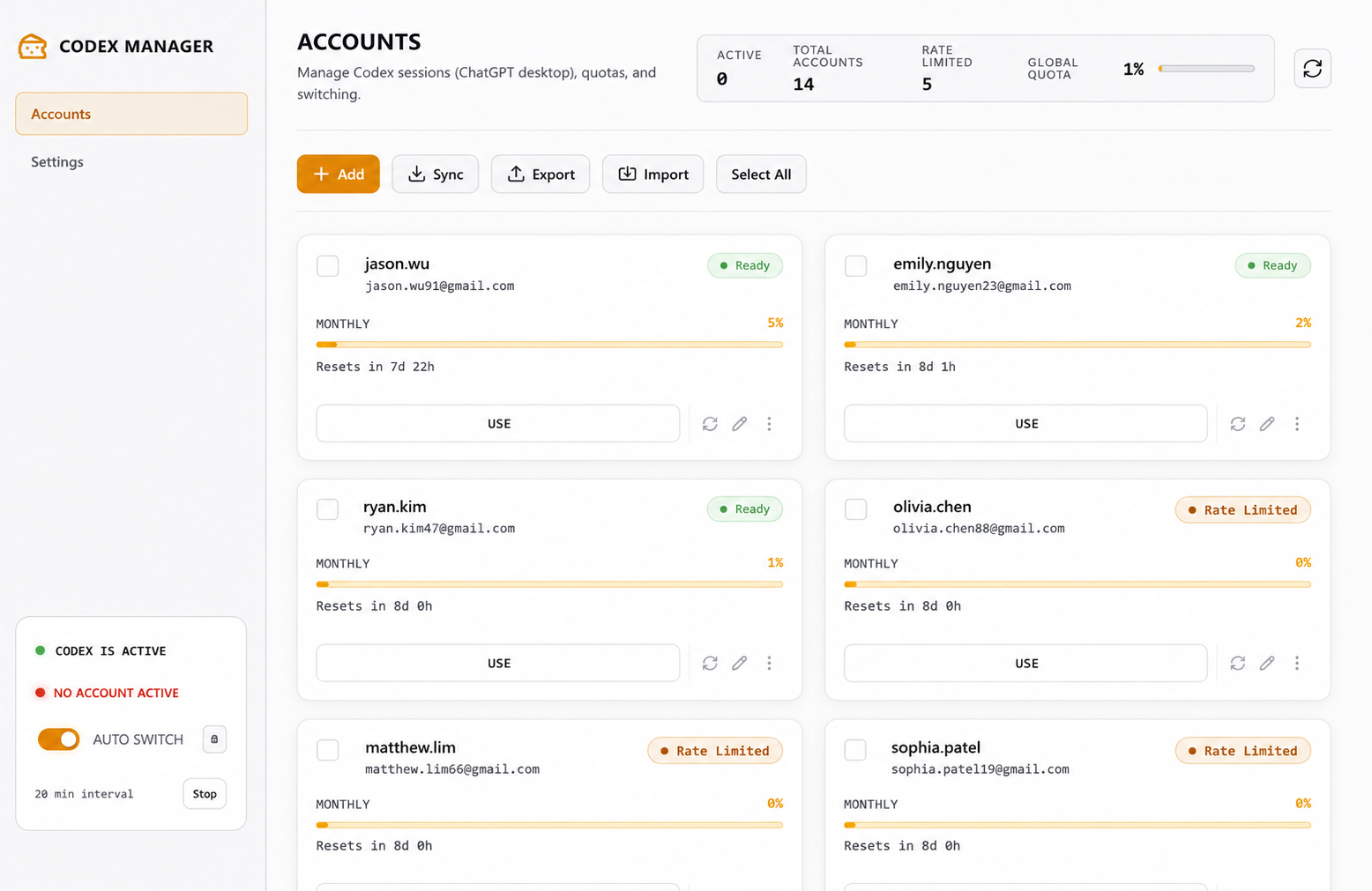Use the jason.wu account
This screenshot has height=891, width=1372.
[x=498, y=424]
